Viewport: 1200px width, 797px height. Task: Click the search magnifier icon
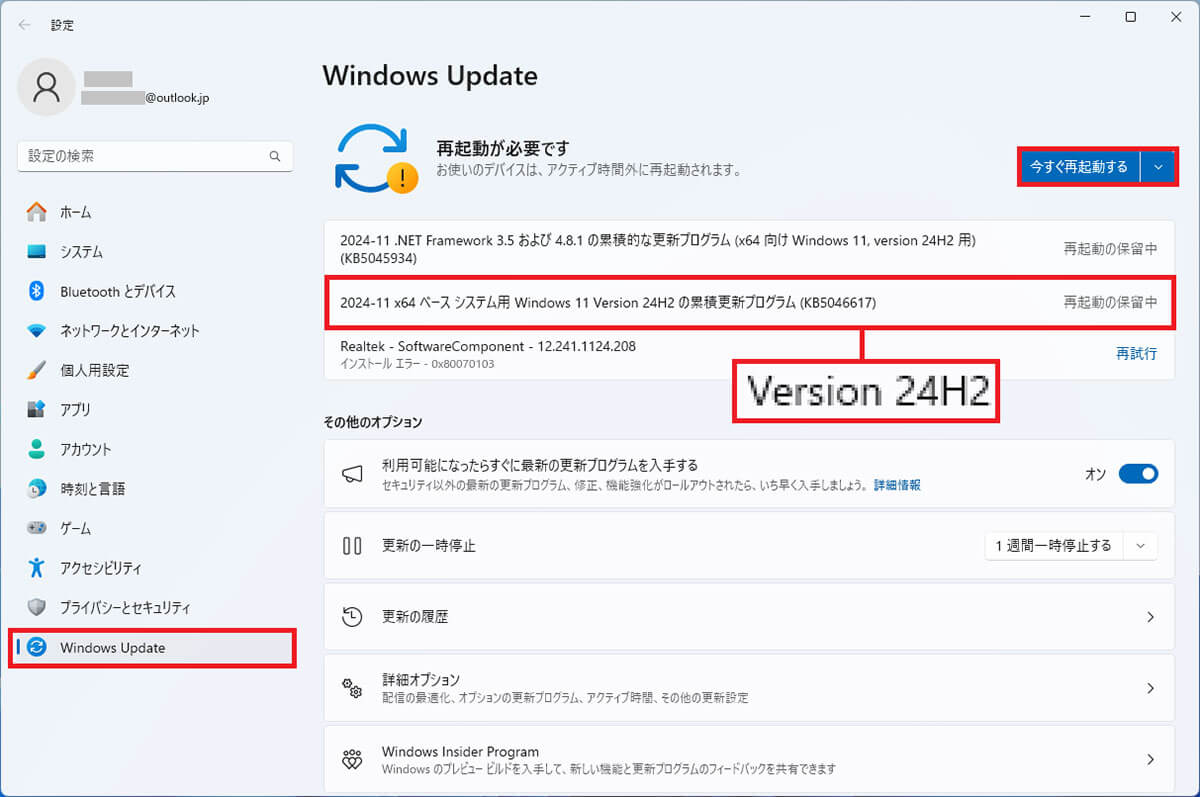point(275,157)
